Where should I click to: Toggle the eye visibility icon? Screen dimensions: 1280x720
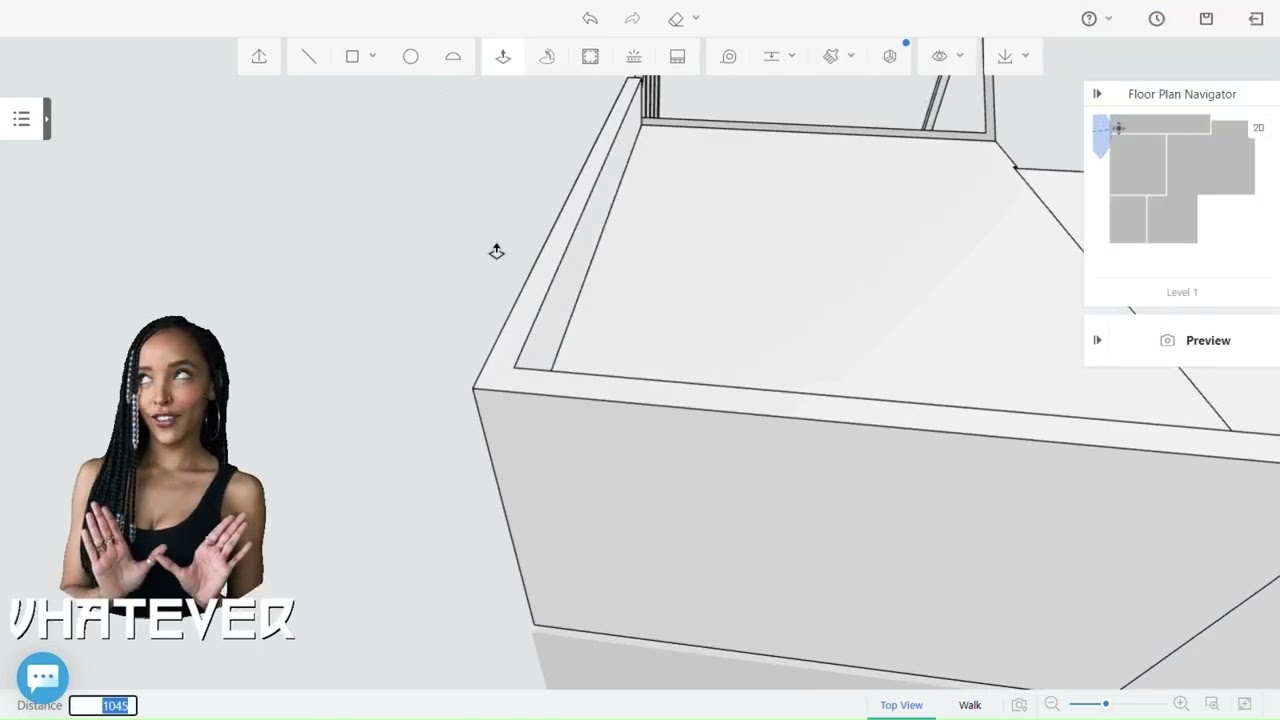pyautogui.click(x=939, y=57)
